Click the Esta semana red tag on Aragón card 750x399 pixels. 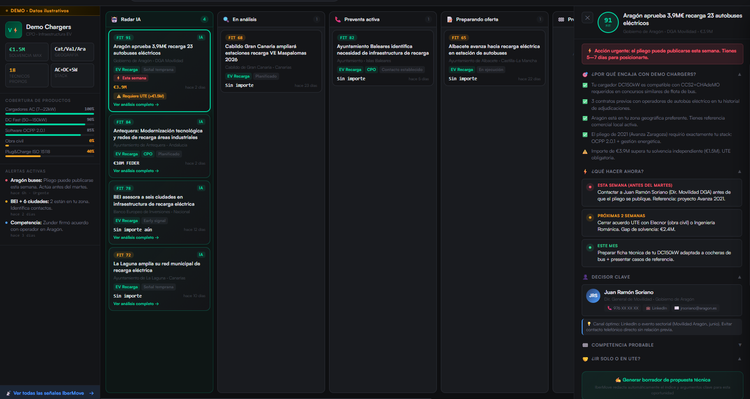point(131,78)
